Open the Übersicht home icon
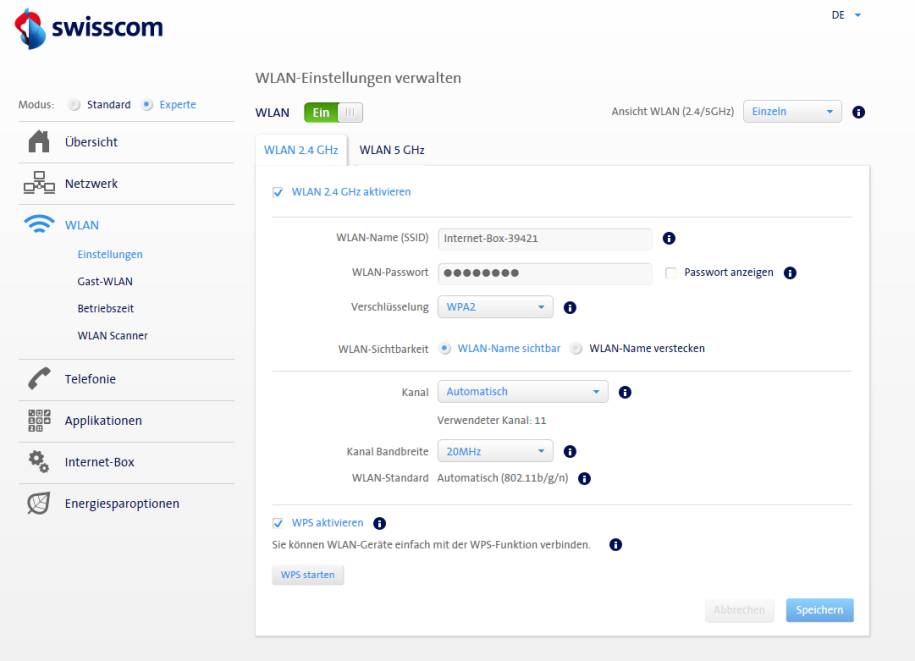Image resolution: width=915 pixels, height=661 pixels. (39, 142)
